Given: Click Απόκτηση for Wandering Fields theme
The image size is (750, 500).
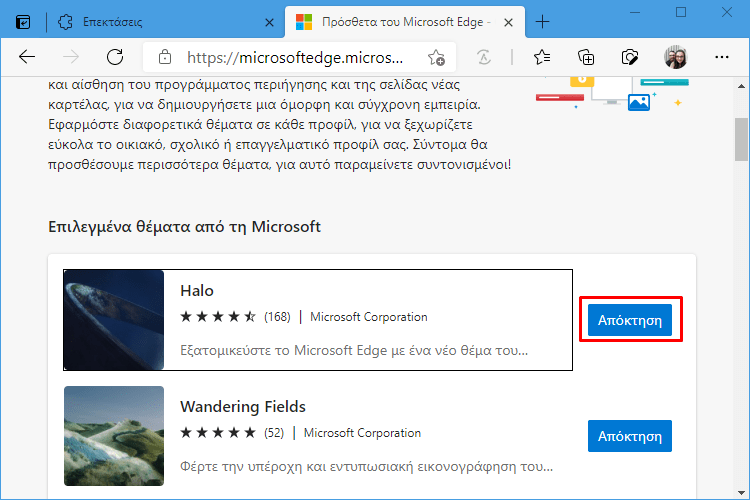Looking at the screenshot, I should [629, 436].
